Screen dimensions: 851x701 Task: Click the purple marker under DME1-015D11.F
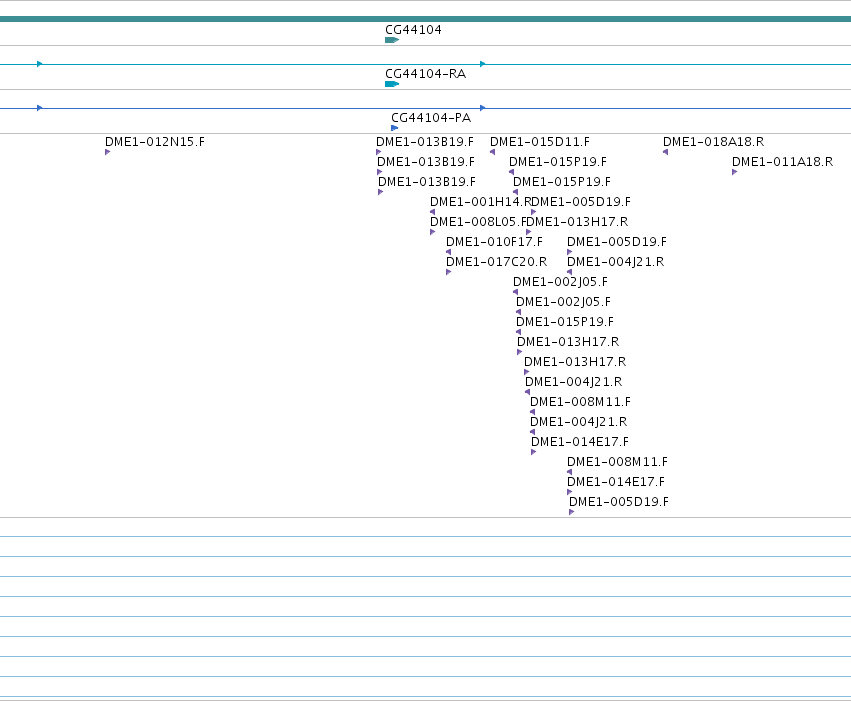(492, 152)
